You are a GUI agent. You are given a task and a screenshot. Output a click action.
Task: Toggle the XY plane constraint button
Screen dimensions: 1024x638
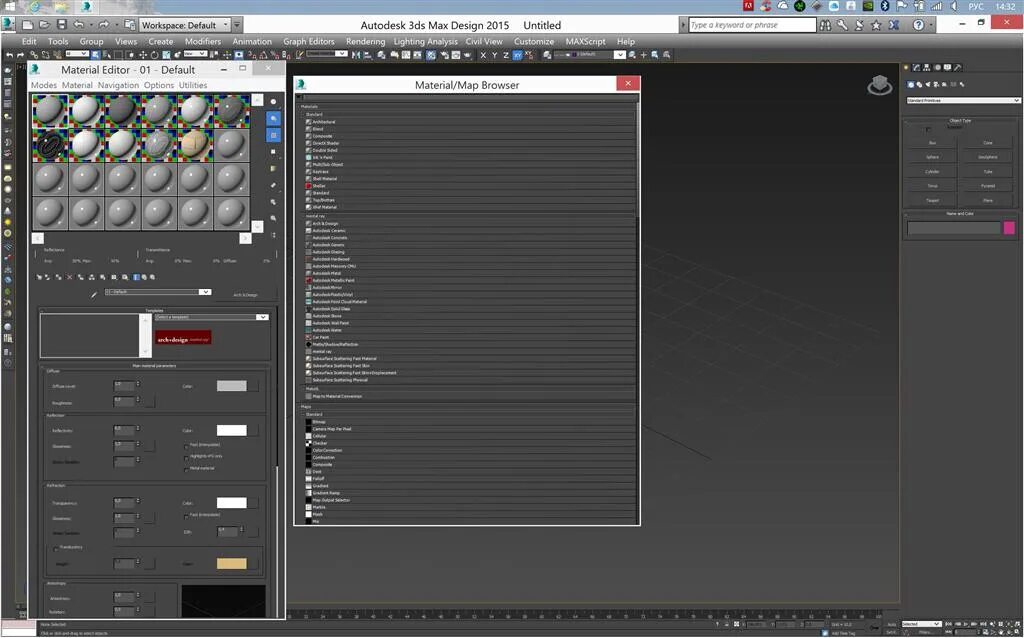point(517,56)
